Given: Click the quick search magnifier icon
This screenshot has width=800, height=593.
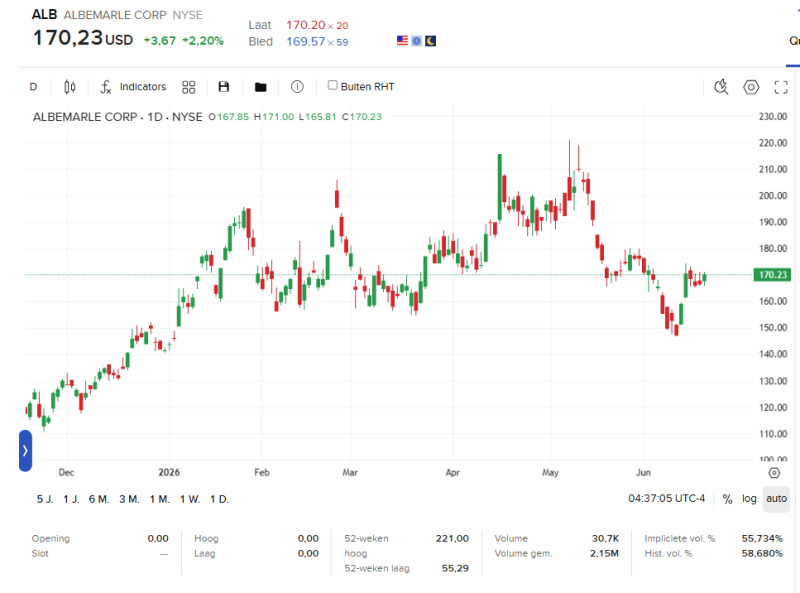Looking at the screenshot, I should point(721,87).
